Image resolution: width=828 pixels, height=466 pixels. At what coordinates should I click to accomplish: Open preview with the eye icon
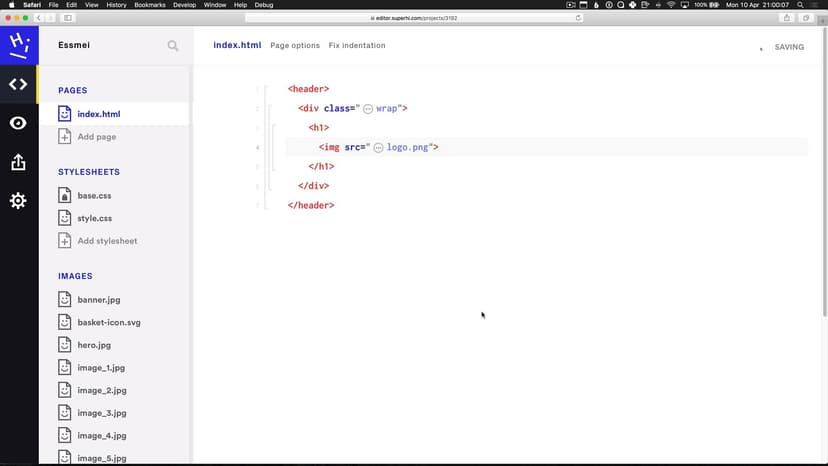point(18,123)
